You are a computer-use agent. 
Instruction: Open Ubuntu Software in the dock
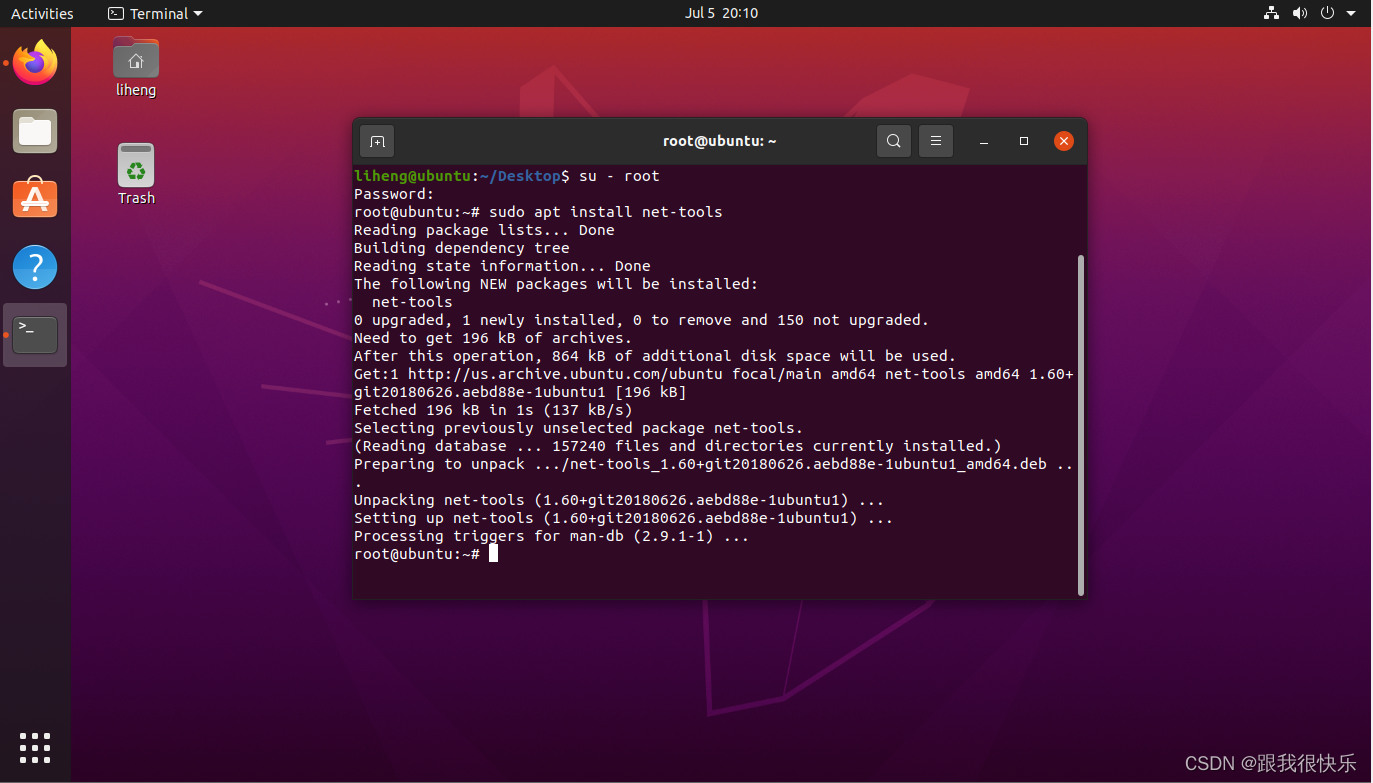(35, 198)
